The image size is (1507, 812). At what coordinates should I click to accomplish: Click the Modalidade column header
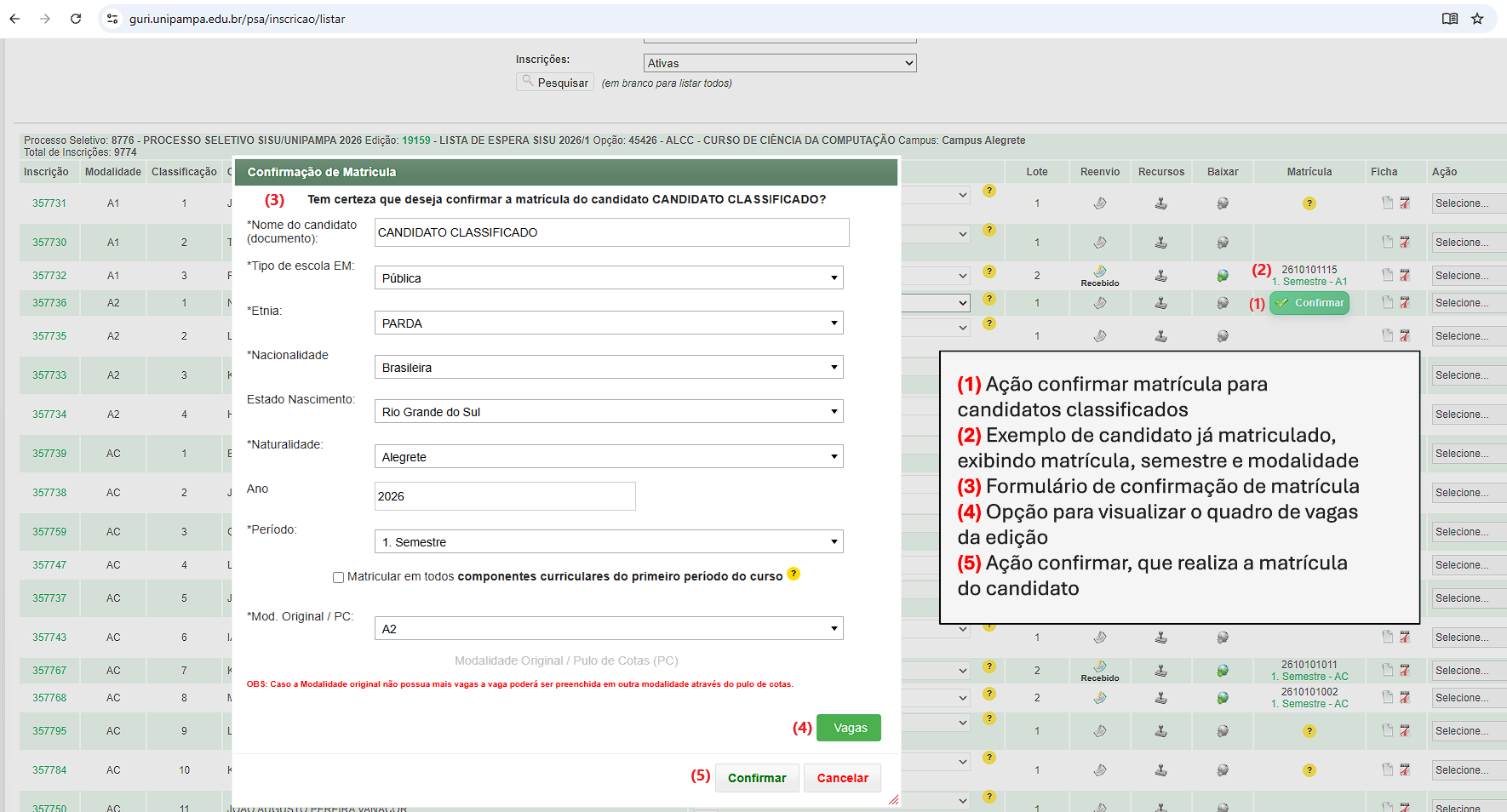[113, 172]
